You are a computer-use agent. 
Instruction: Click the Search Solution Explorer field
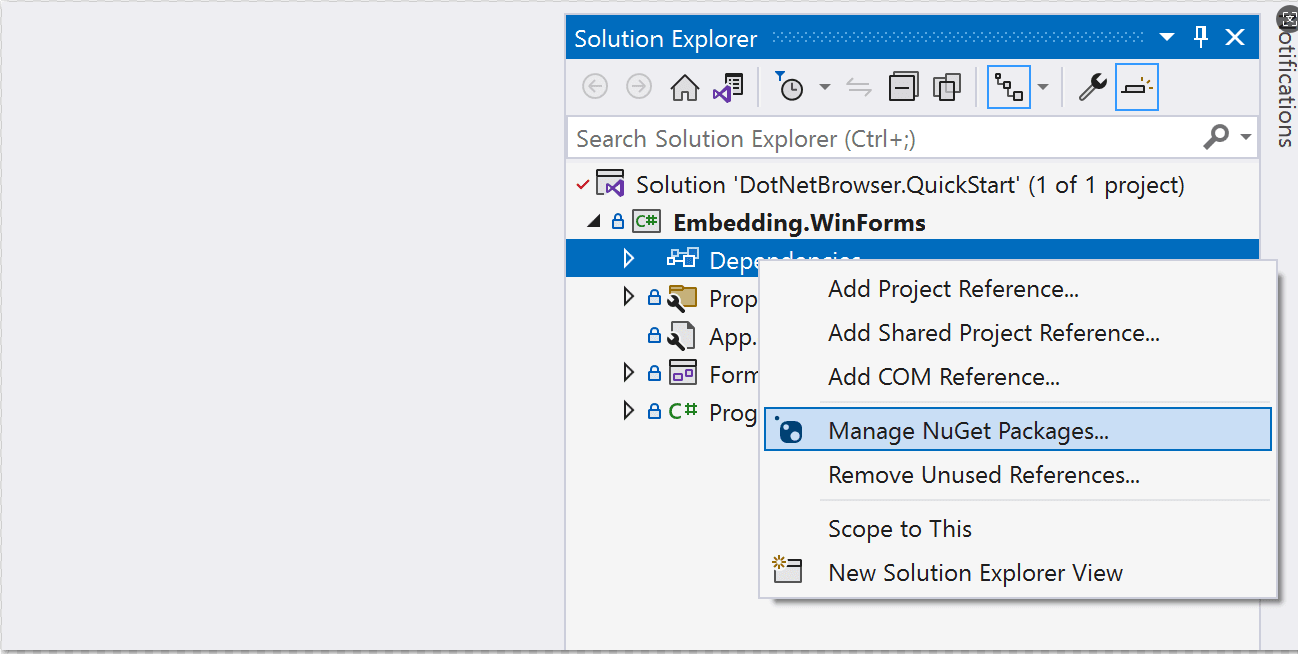pyautogui.click(x=912, y=138)
